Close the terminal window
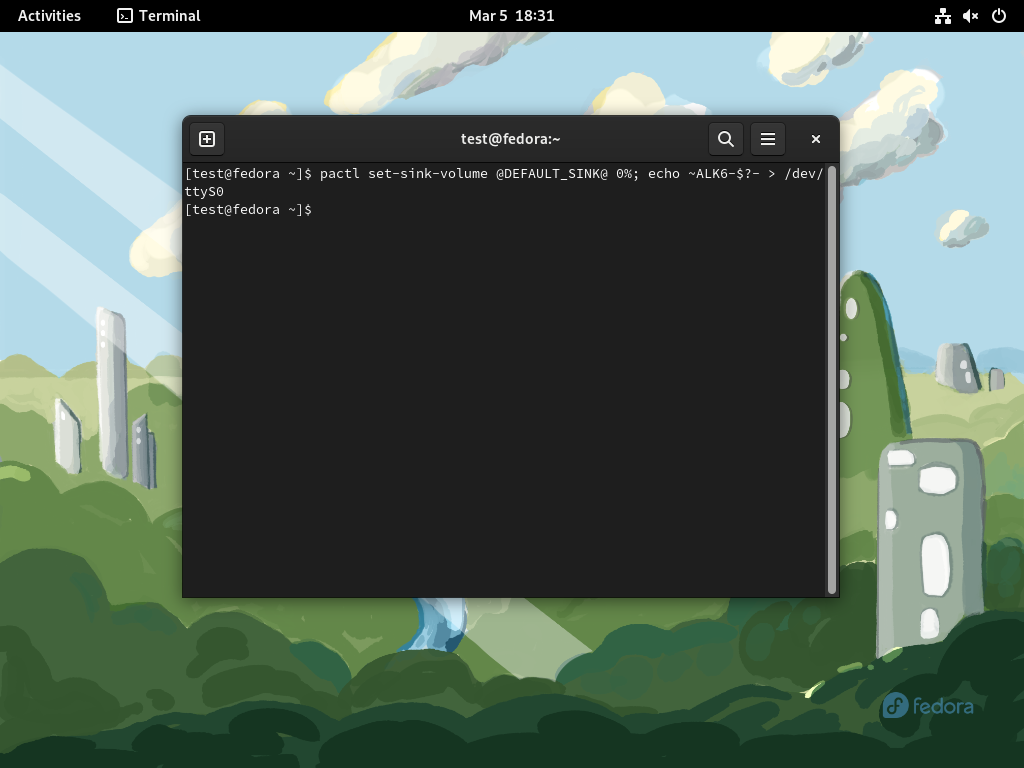Screen dimensions: 1024x768 [816, 139]
